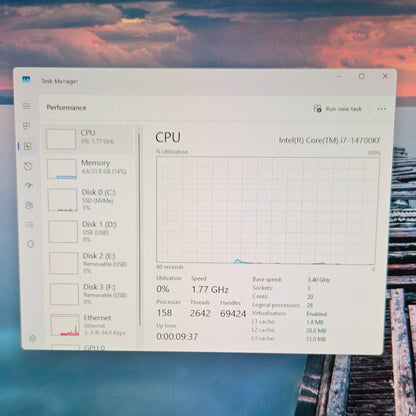Open the Processes page icon
This screenshot has width=416, height=416.
click(27, 126)
